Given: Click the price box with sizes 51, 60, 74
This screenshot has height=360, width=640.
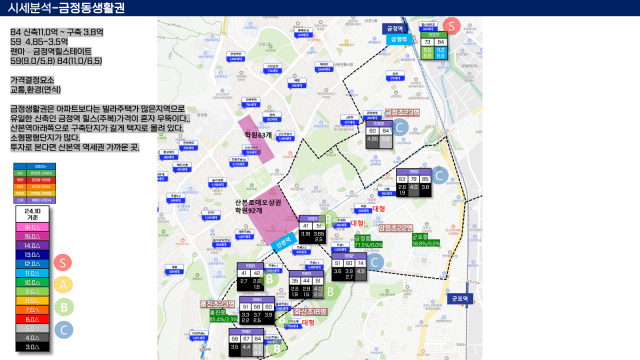Looking at the screenshot, I should click(x=349, y=267).
